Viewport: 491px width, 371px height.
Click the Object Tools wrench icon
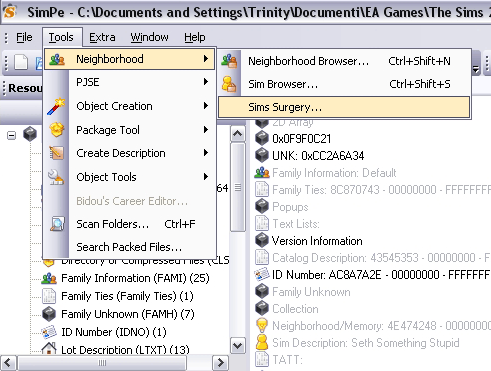point(56,177)
